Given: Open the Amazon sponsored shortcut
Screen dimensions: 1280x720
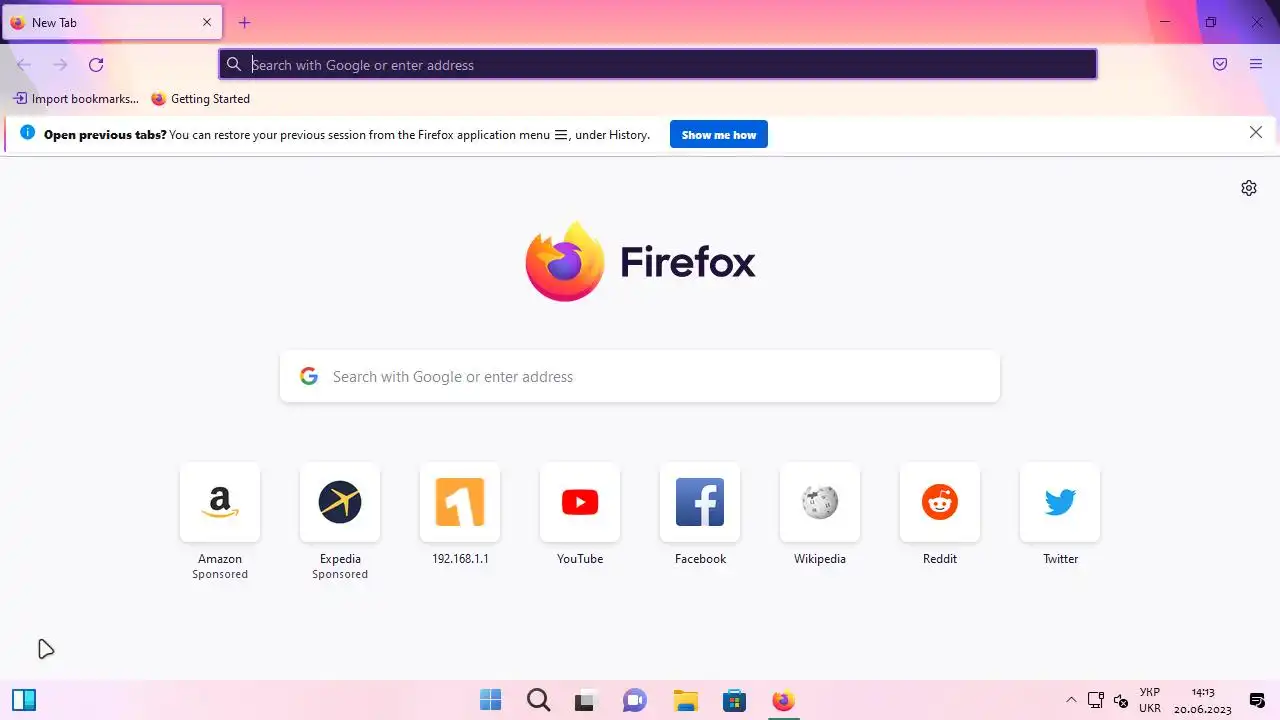Looking at the screenshot, I should (x=220, y=502).
